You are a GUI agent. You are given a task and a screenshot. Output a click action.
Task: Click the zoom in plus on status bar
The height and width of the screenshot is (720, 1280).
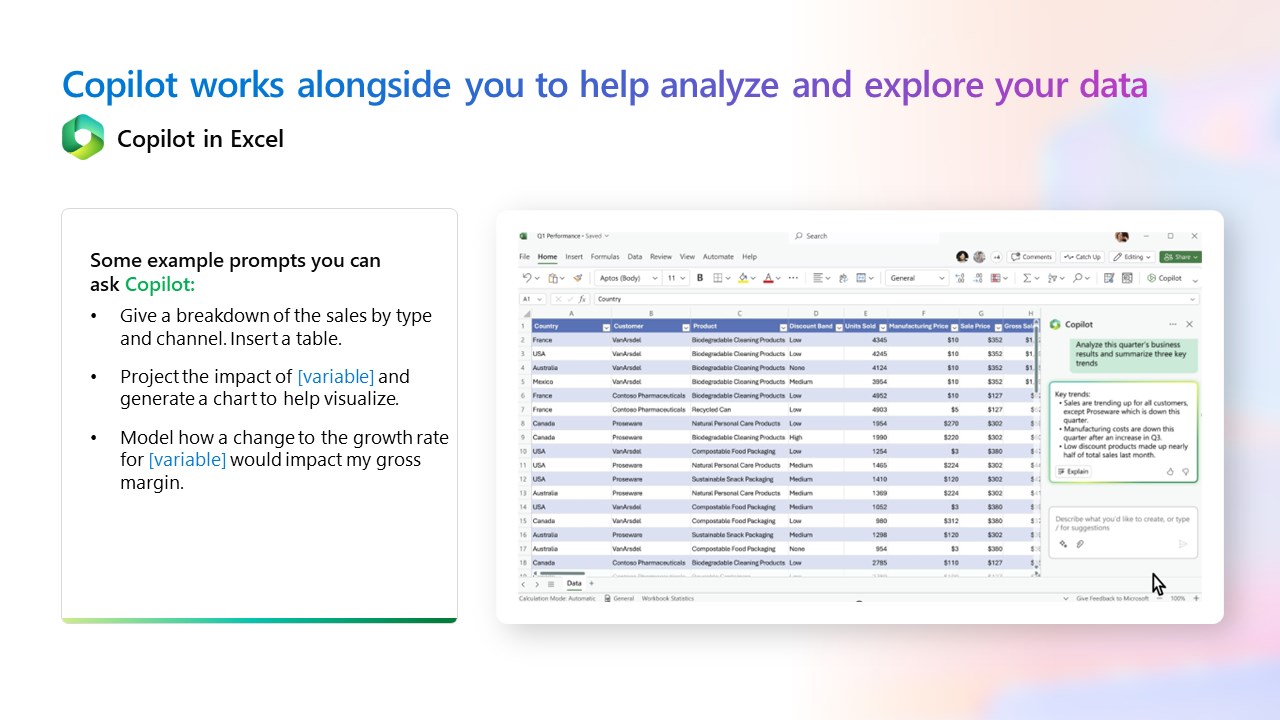[1196, 598]
